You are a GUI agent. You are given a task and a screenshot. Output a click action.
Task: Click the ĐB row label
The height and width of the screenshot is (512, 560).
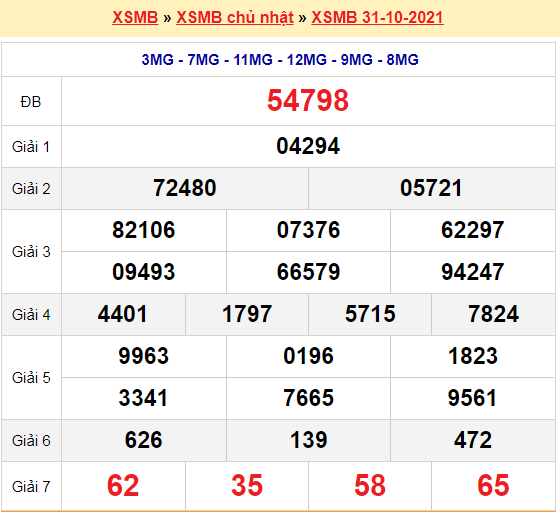31,102
